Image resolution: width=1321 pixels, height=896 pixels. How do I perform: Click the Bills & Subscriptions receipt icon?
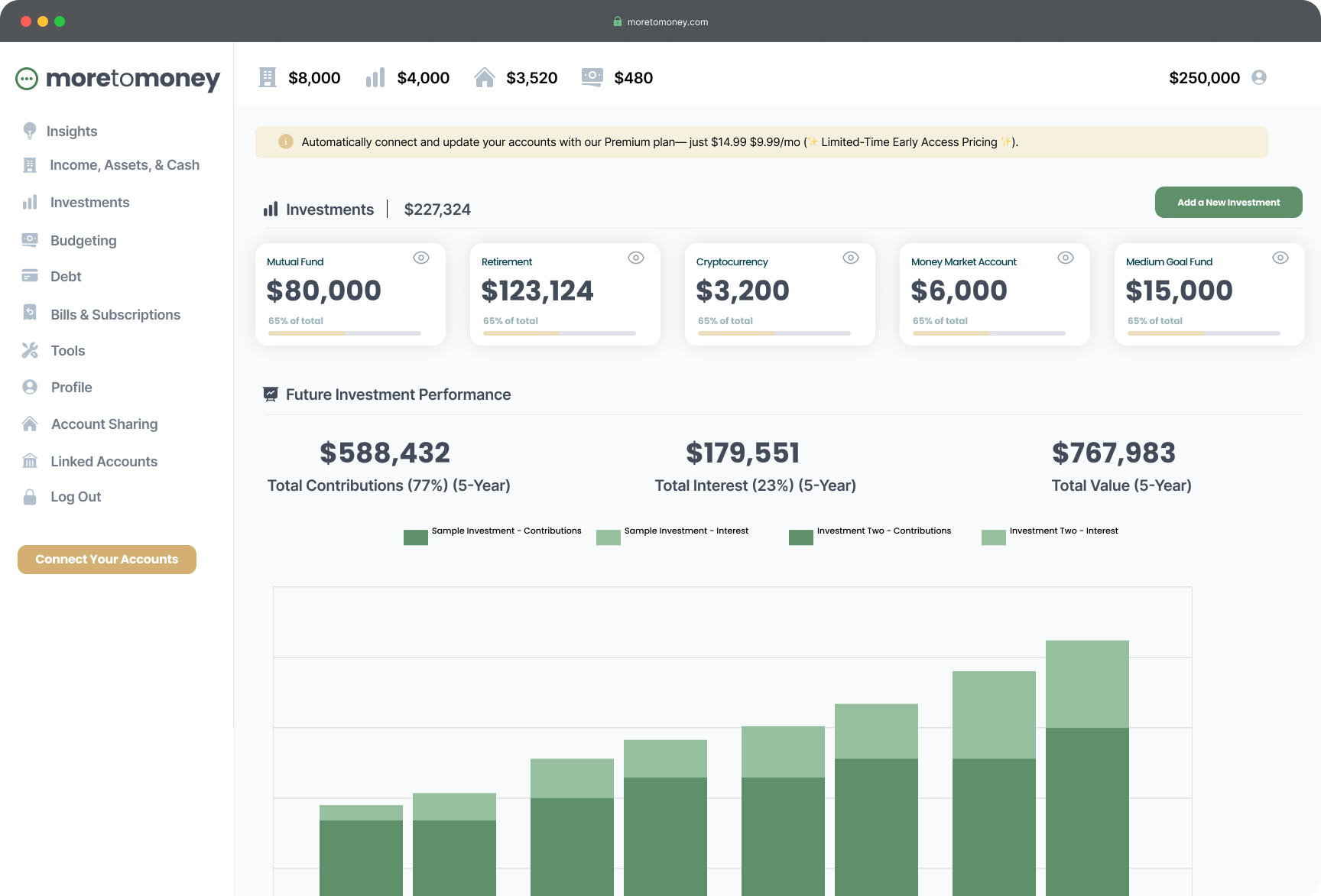click(x=30, y=313)
